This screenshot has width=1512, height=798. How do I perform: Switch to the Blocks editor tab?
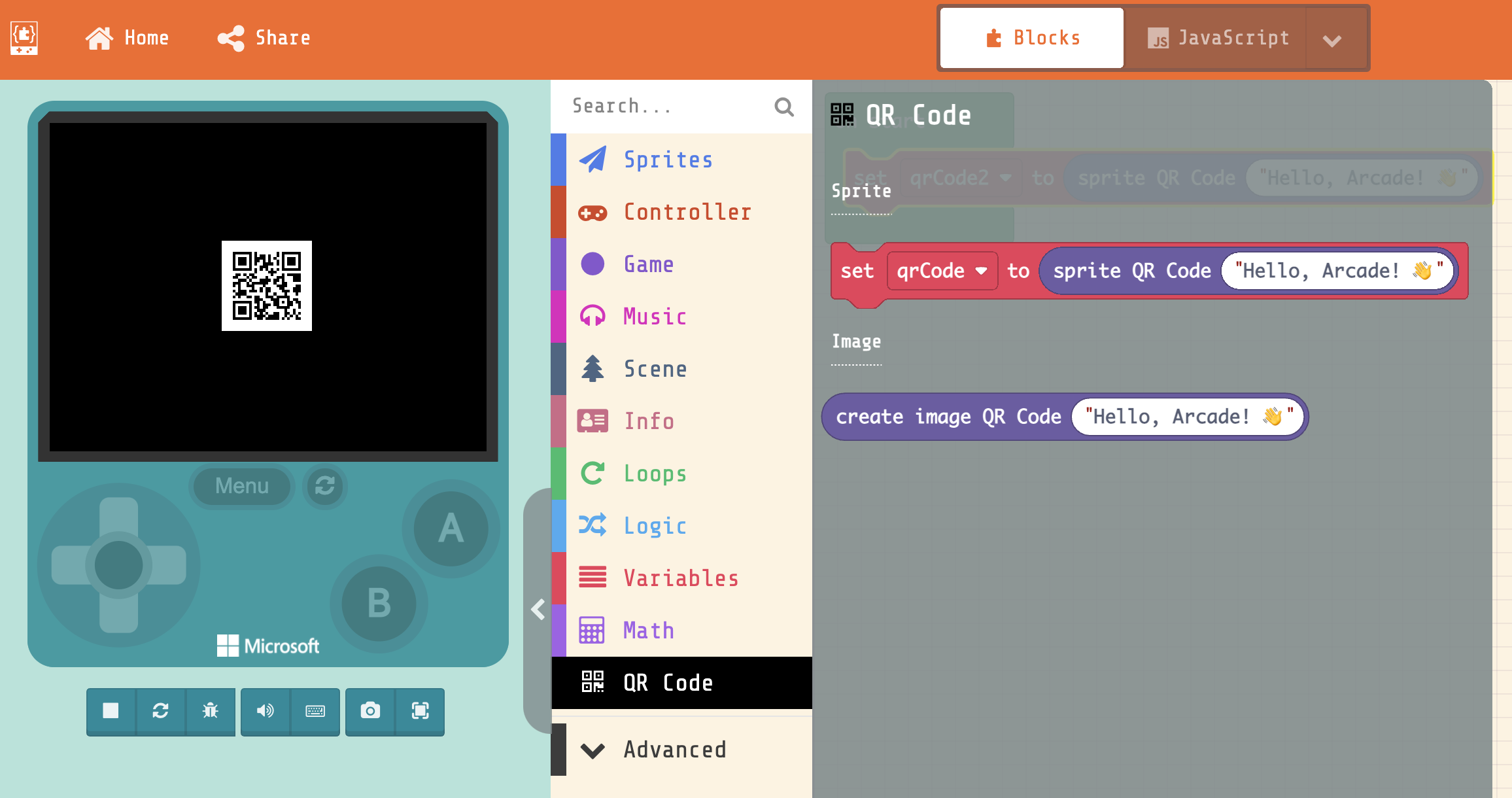coord(1032,38)
